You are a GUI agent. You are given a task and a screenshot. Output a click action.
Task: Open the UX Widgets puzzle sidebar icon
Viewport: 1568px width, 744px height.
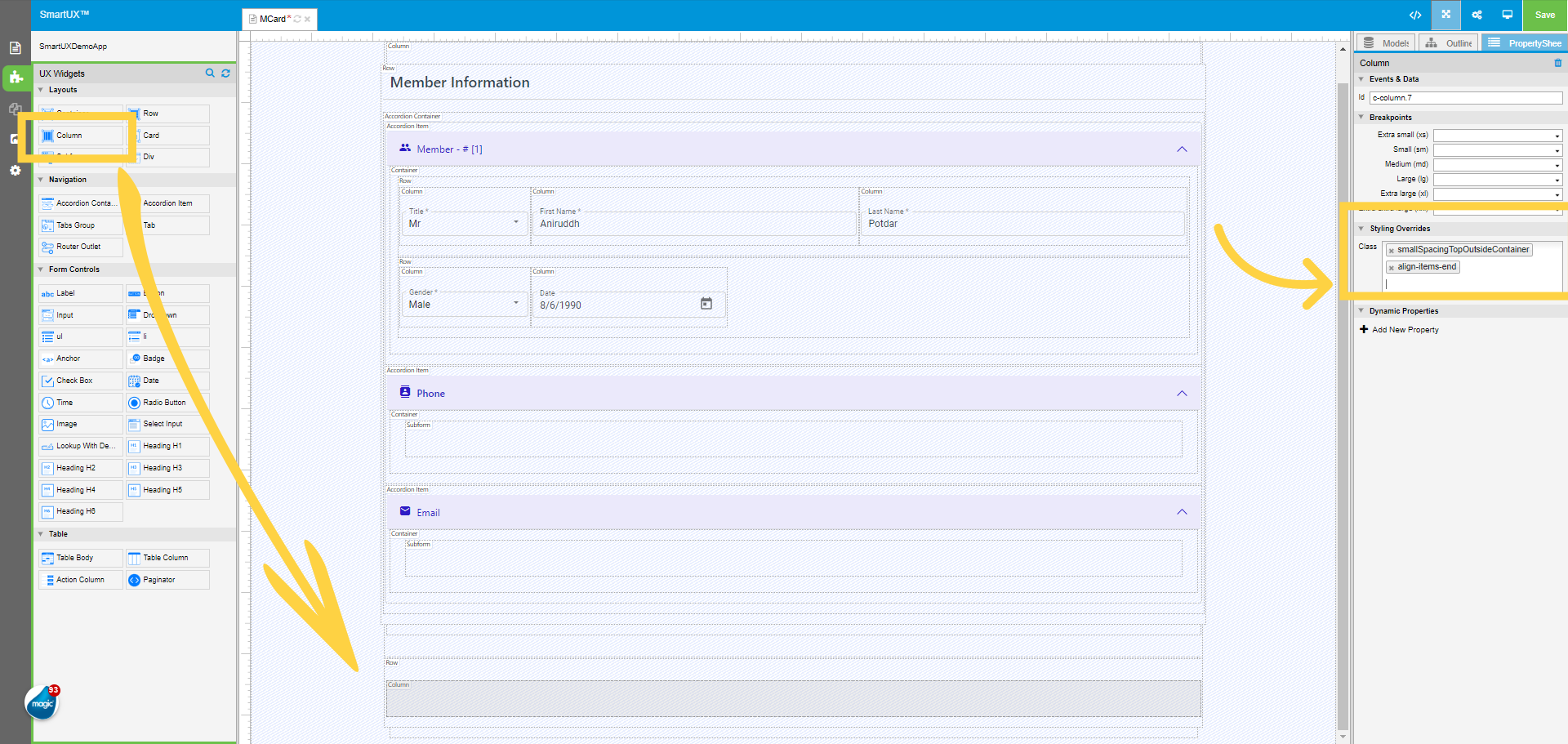[x=16, y=78]
